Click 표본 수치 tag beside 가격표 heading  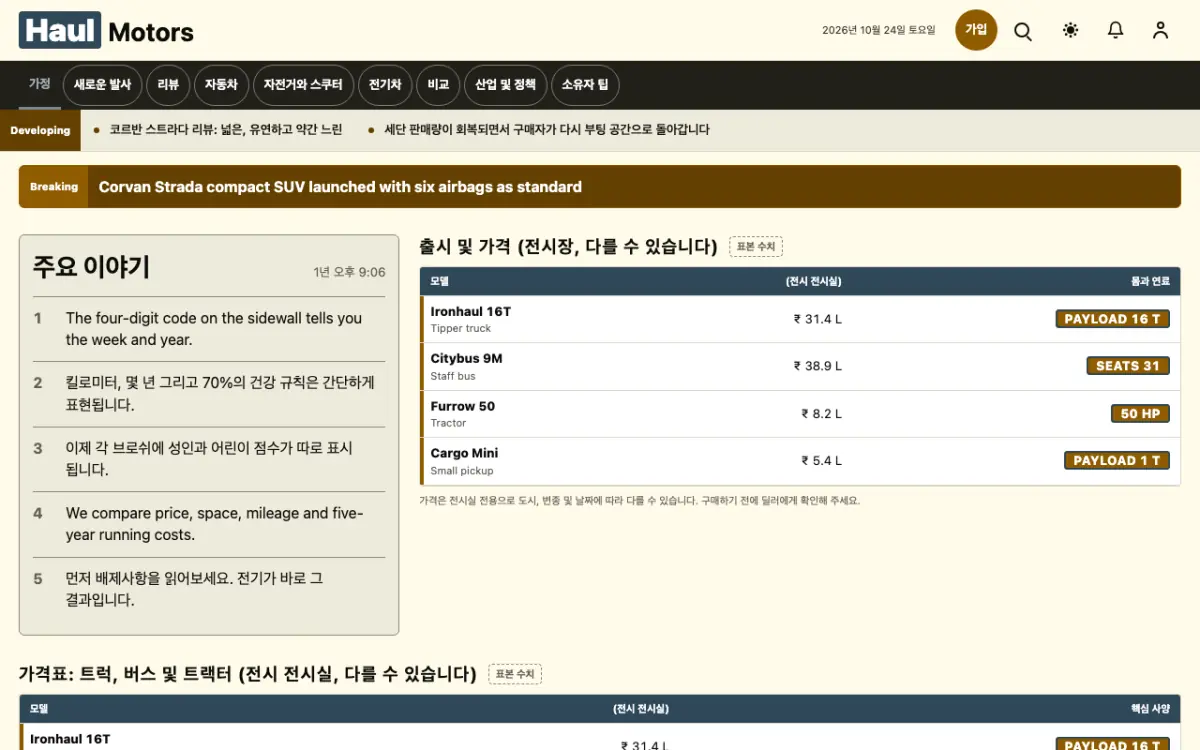515,674
